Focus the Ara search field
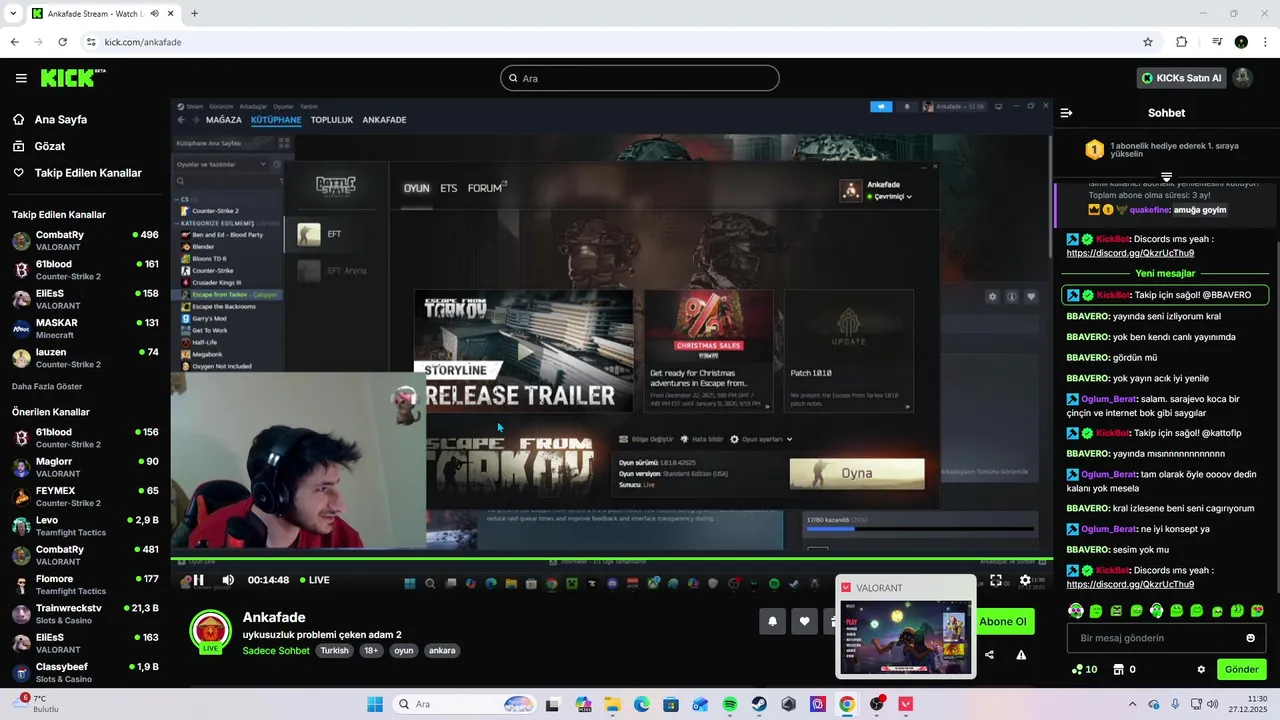1280x720 pixels. pos(640,78)
